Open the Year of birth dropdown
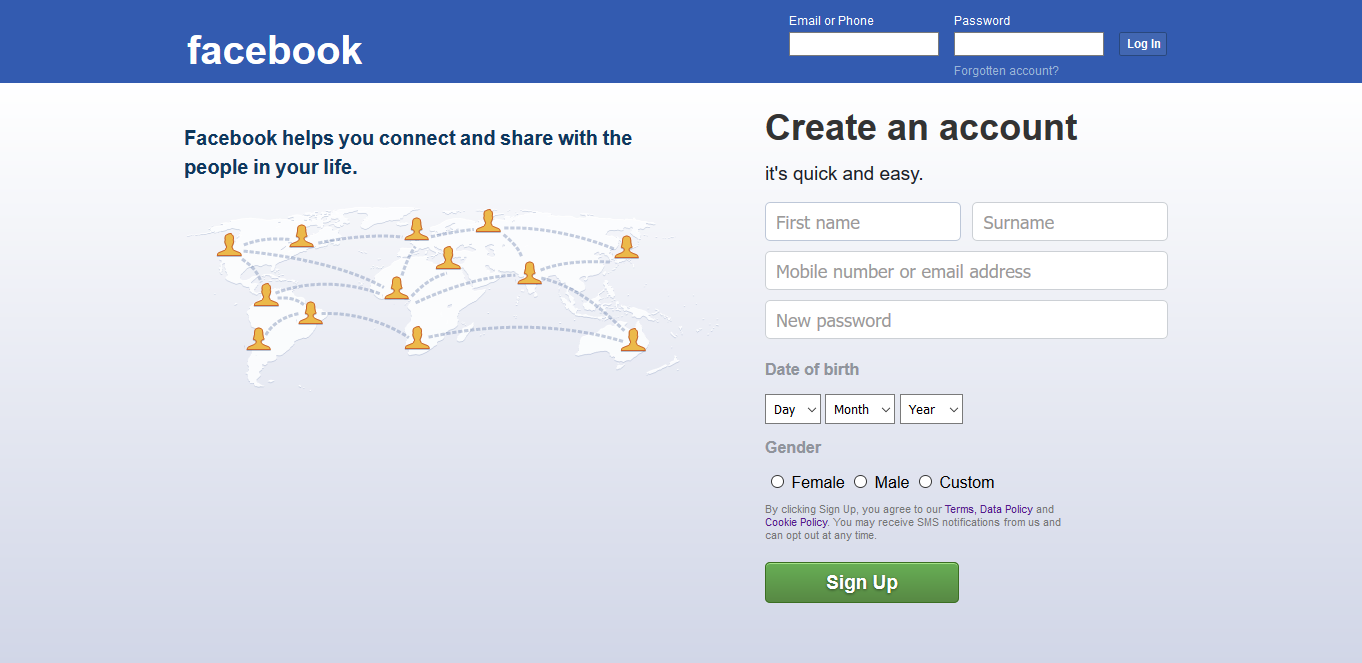The image size is (1362, 663). click(x=930, y=409)
